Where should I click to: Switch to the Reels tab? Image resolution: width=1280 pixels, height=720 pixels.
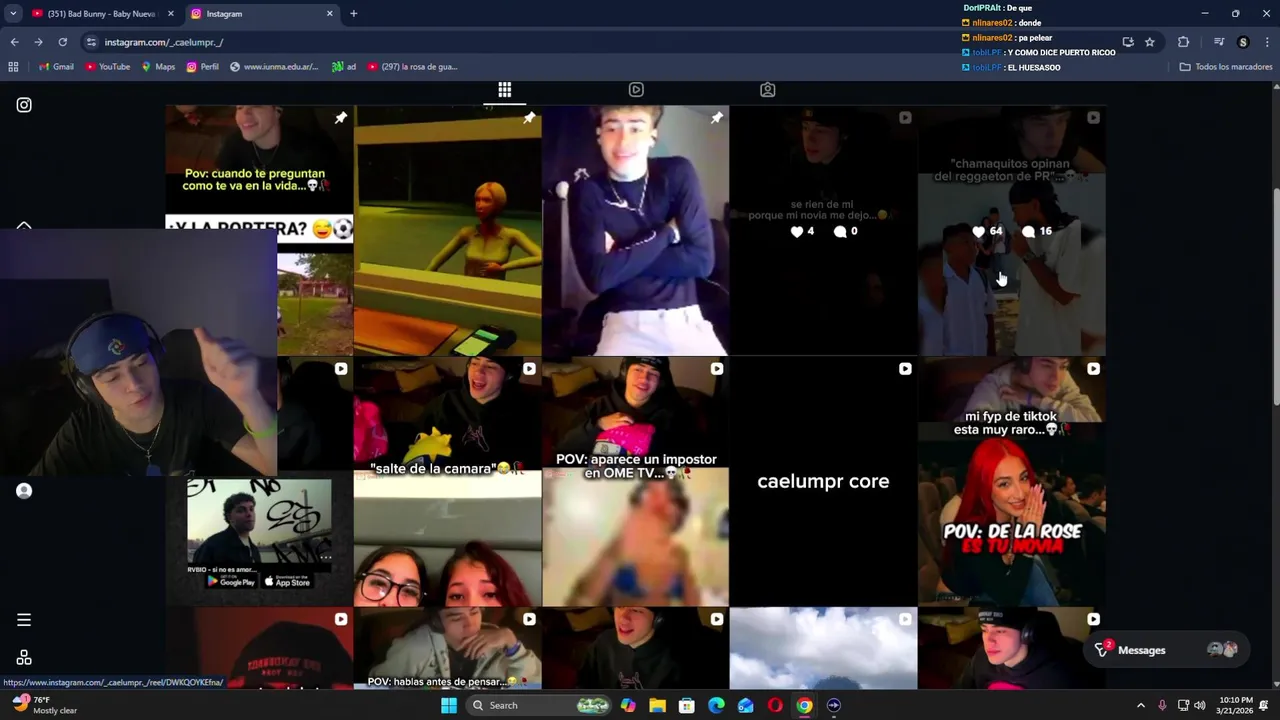636,90
